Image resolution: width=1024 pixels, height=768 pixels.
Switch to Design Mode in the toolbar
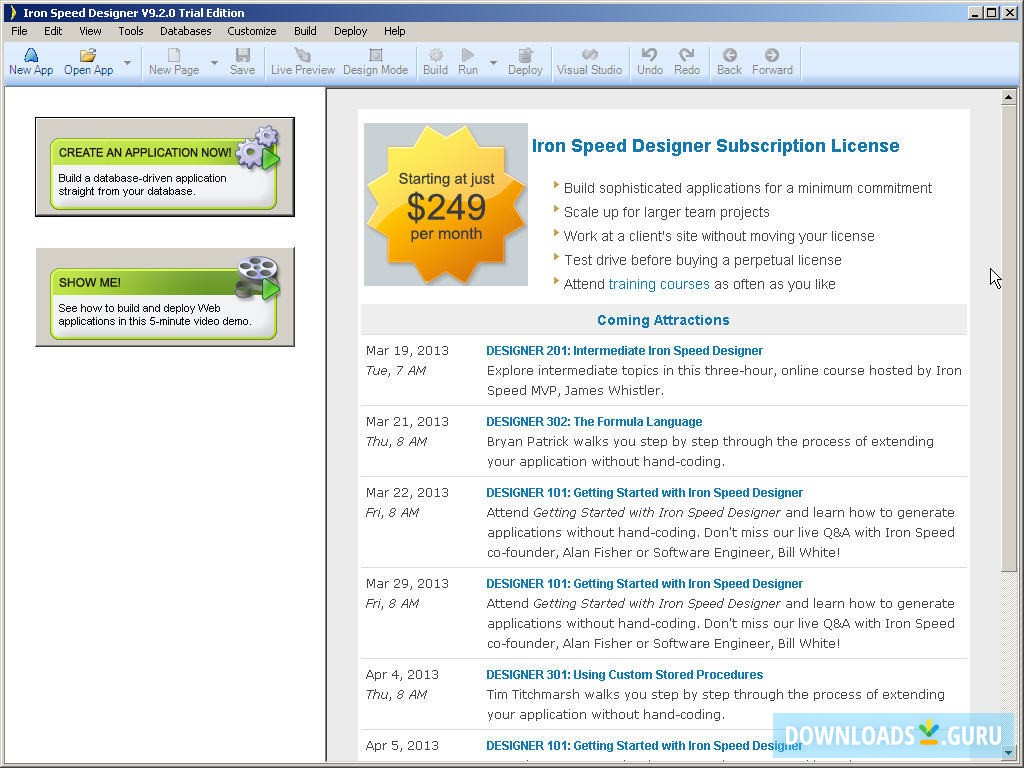[375, 56]
